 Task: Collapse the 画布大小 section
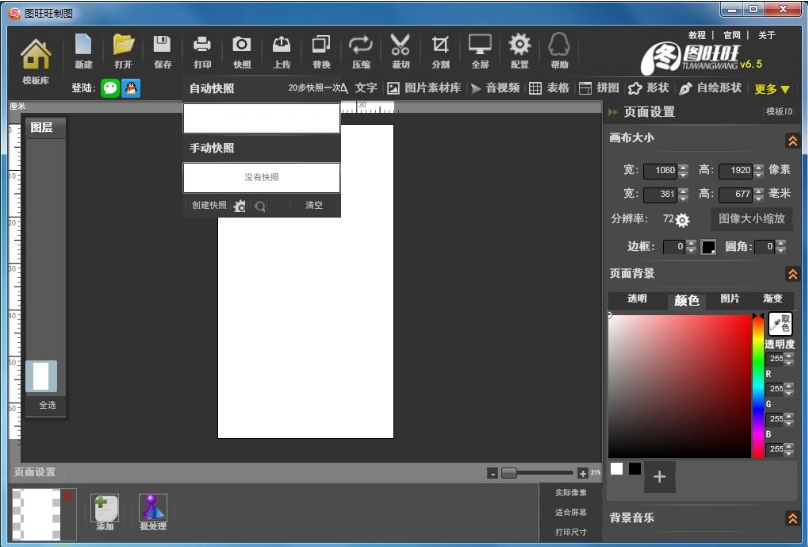pos(793,140)
